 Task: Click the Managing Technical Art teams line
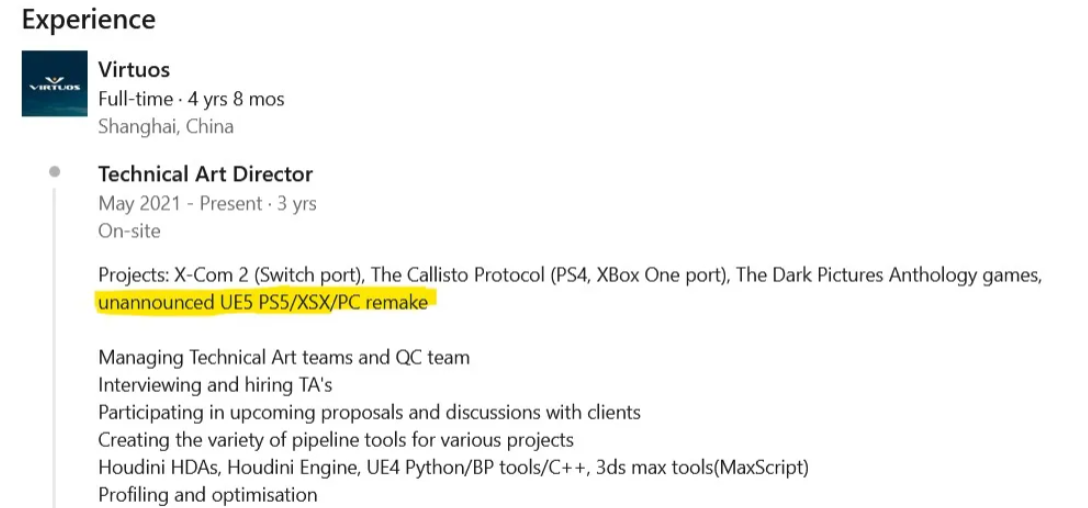284,357
